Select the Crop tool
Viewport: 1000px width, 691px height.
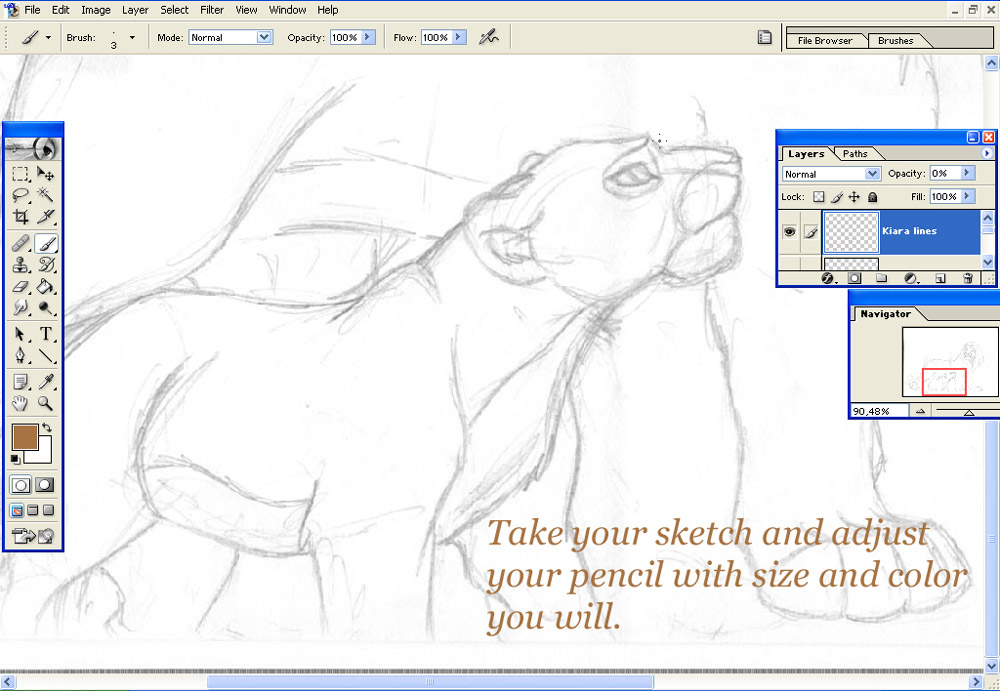point(20,217)
